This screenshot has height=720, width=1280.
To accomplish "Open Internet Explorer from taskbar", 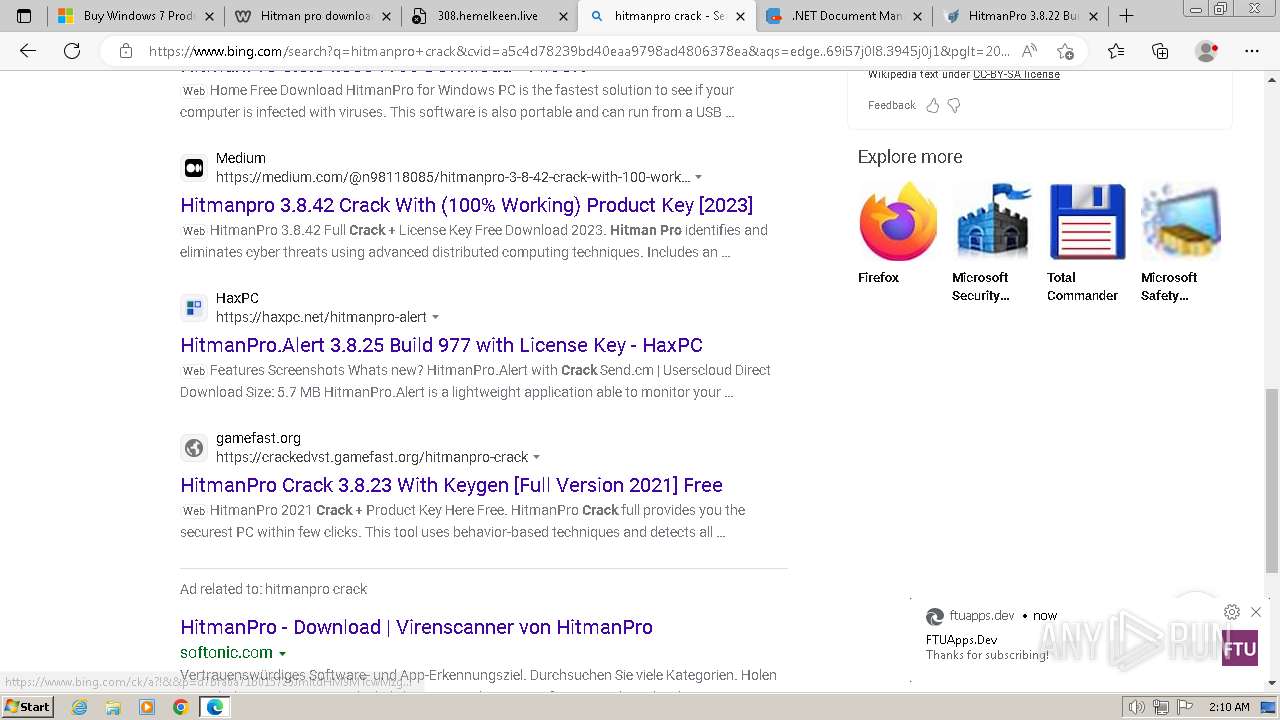I will click(x=80, y=707).
